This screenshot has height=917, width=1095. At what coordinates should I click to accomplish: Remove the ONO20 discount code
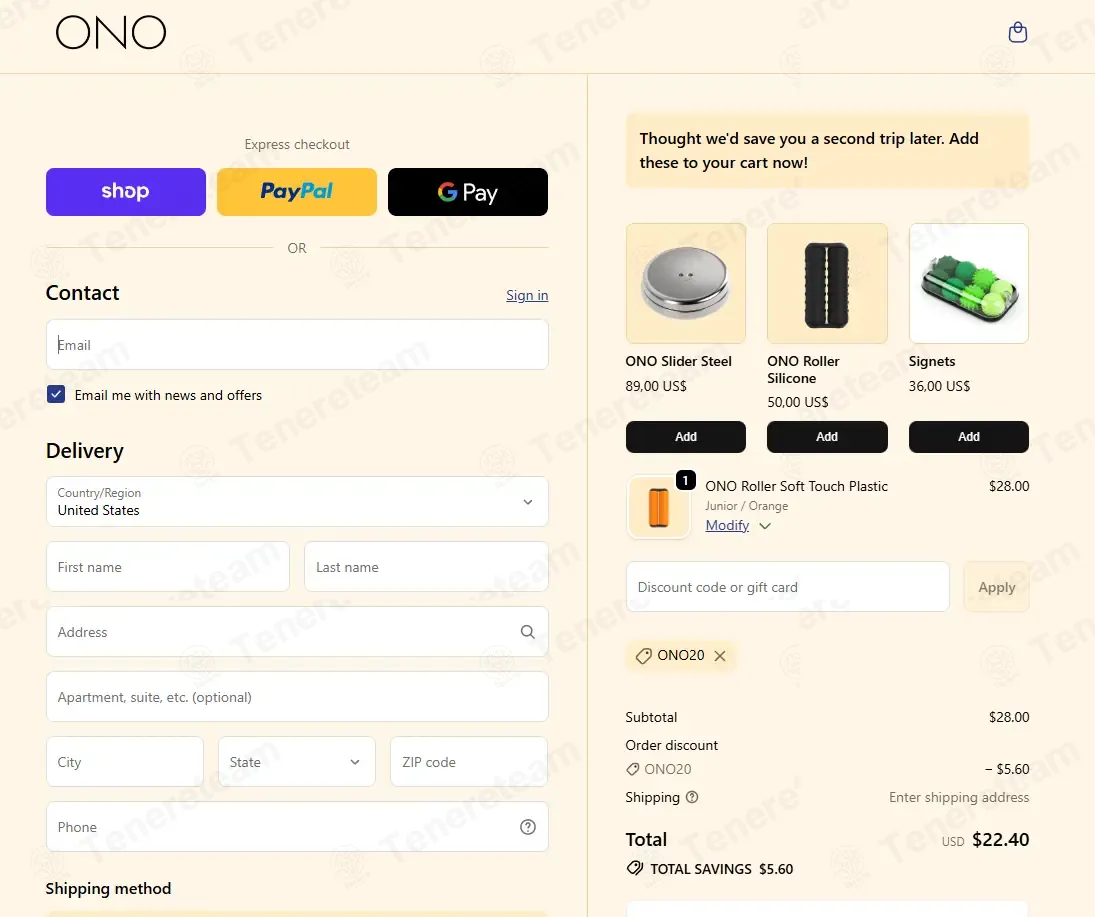(720, 656)
